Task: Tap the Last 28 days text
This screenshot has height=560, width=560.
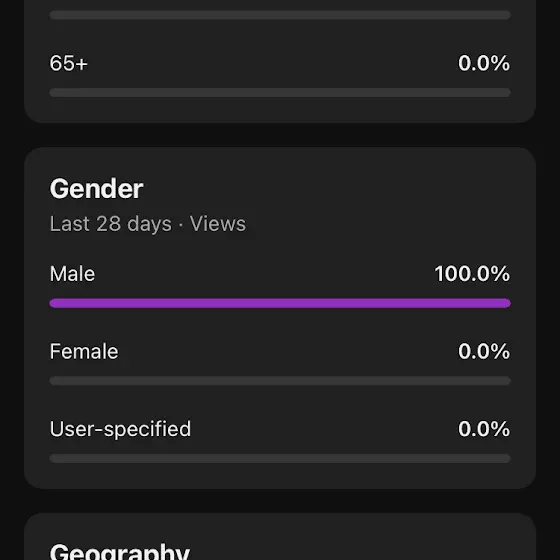Action: (111, 224)
